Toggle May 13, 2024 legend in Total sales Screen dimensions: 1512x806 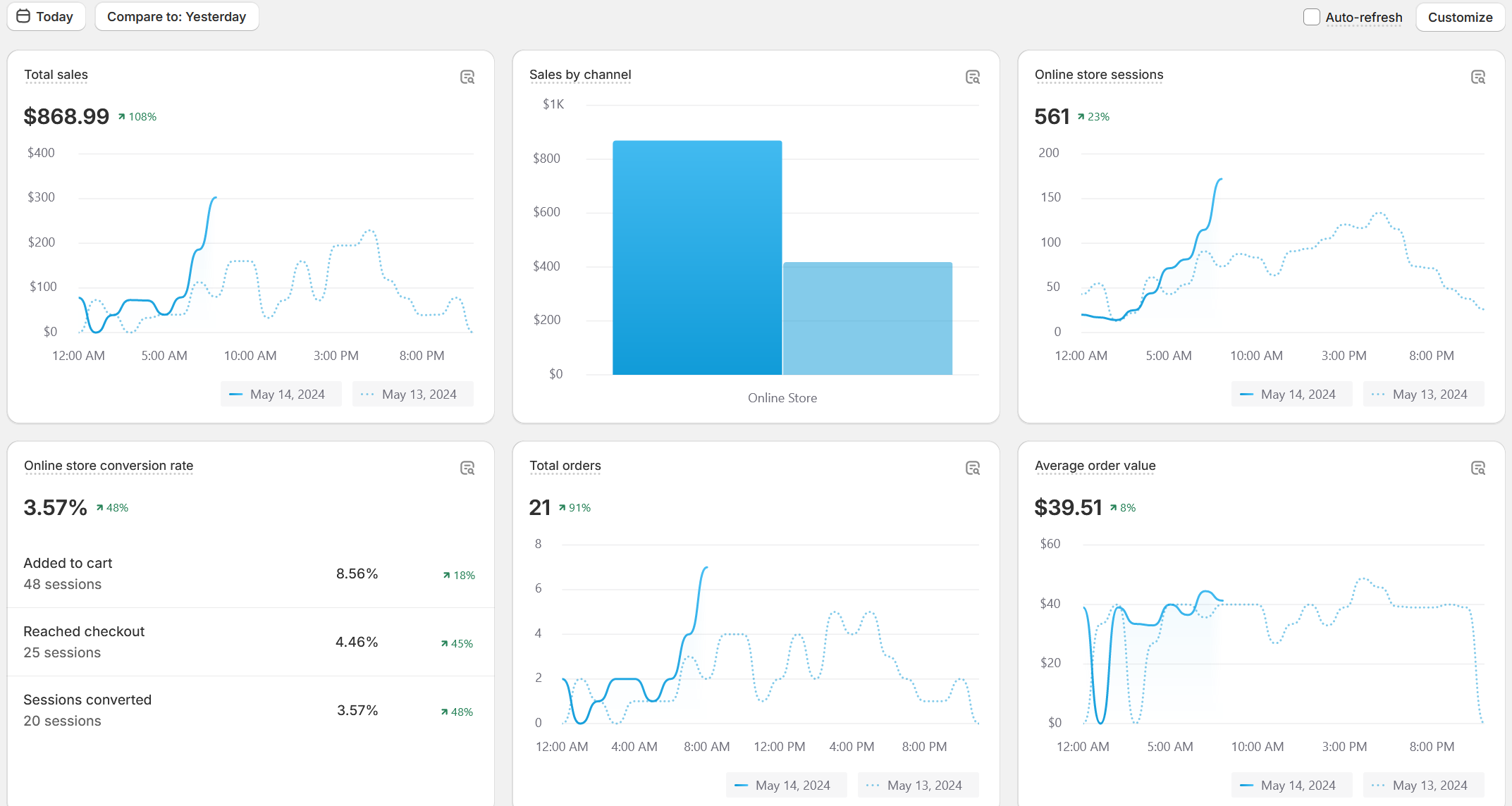[412, 394]
